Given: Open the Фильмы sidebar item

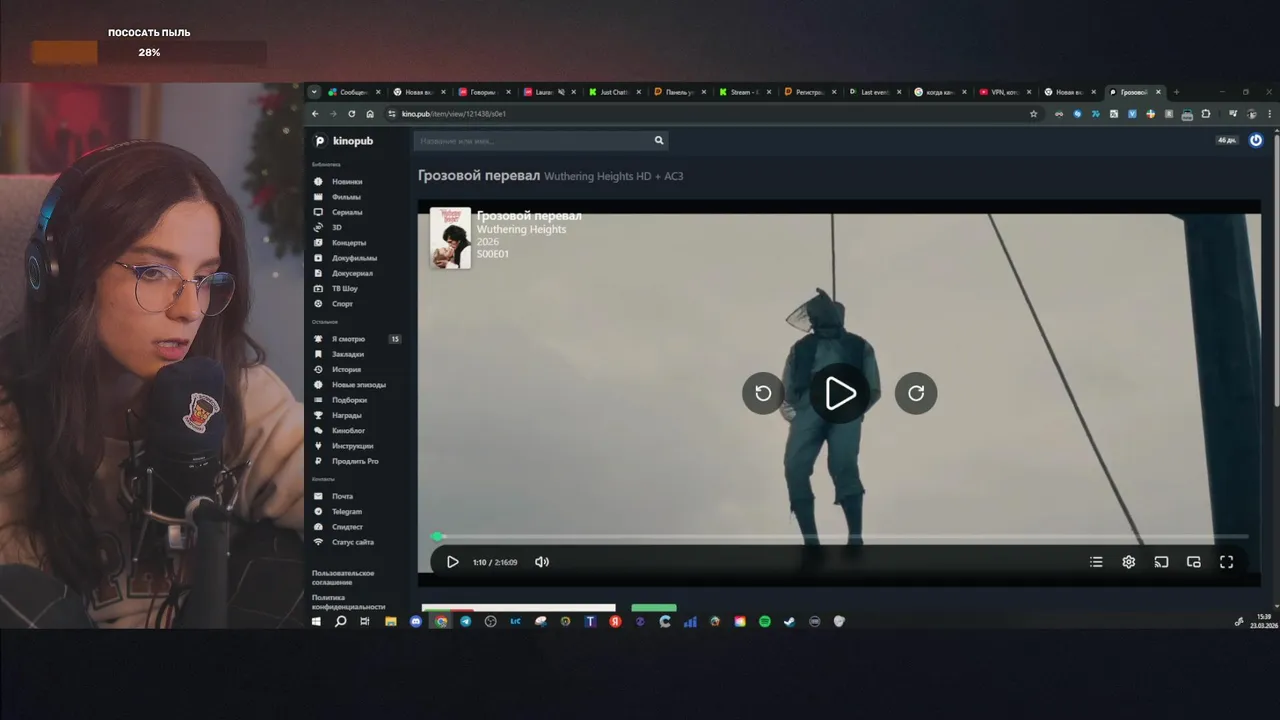Looking at the screenshot, I should pos(346,197).
